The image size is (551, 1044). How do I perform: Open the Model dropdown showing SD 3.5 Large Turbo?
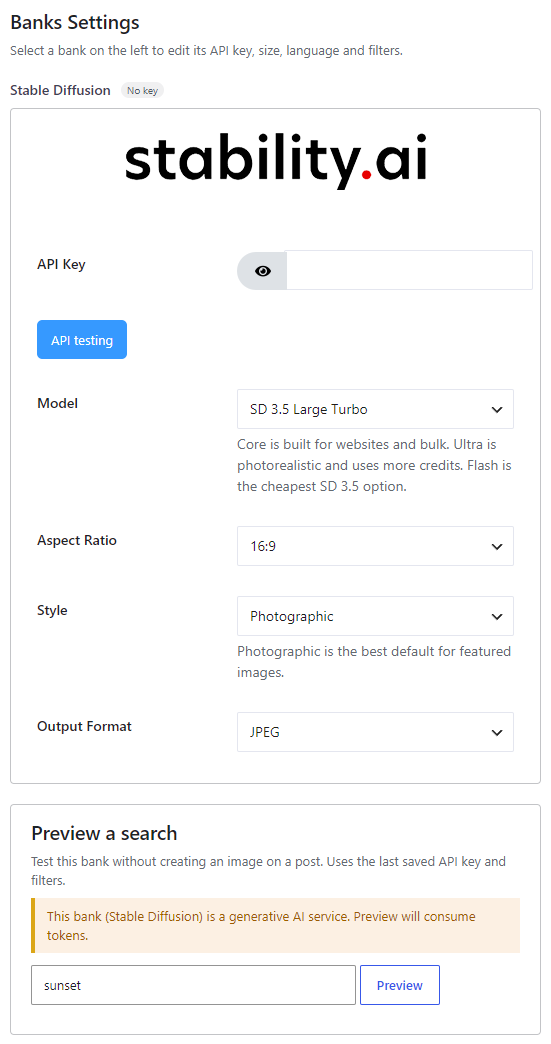click(x=375, y=409)
